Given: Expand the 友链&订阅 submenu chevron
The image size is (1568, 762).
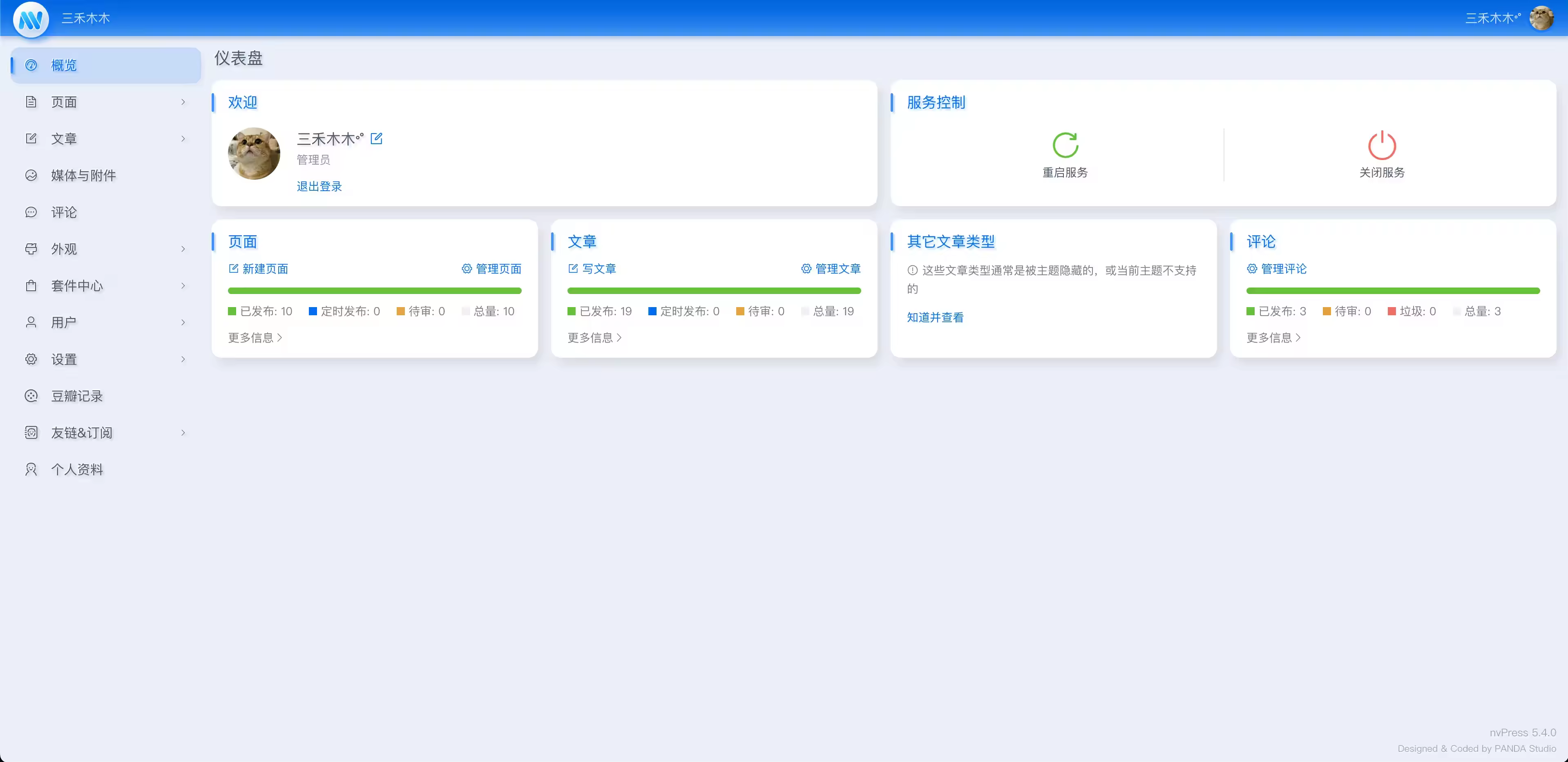Looking at the screenshot, I should 183,432.
